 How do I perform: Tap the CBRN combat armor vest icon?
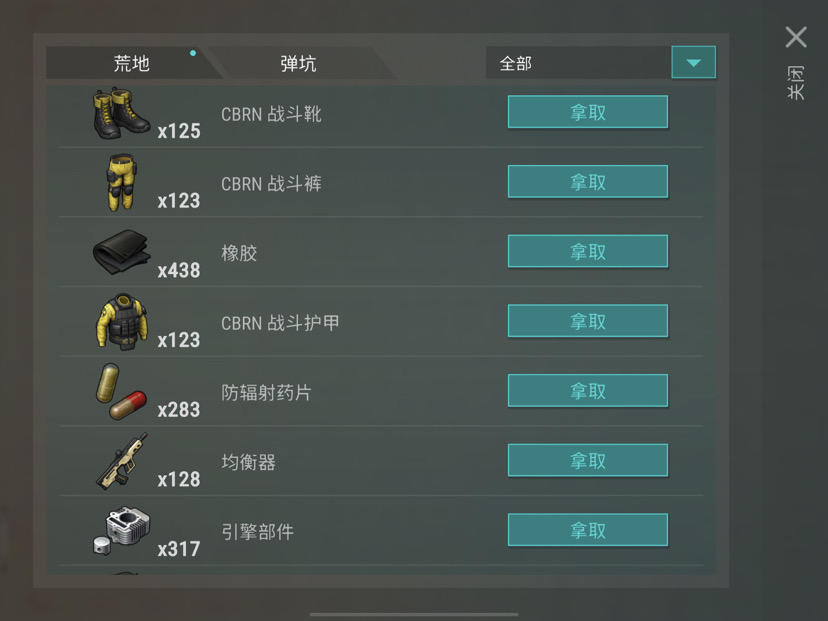pyautogui.click(x=121, y=322)
